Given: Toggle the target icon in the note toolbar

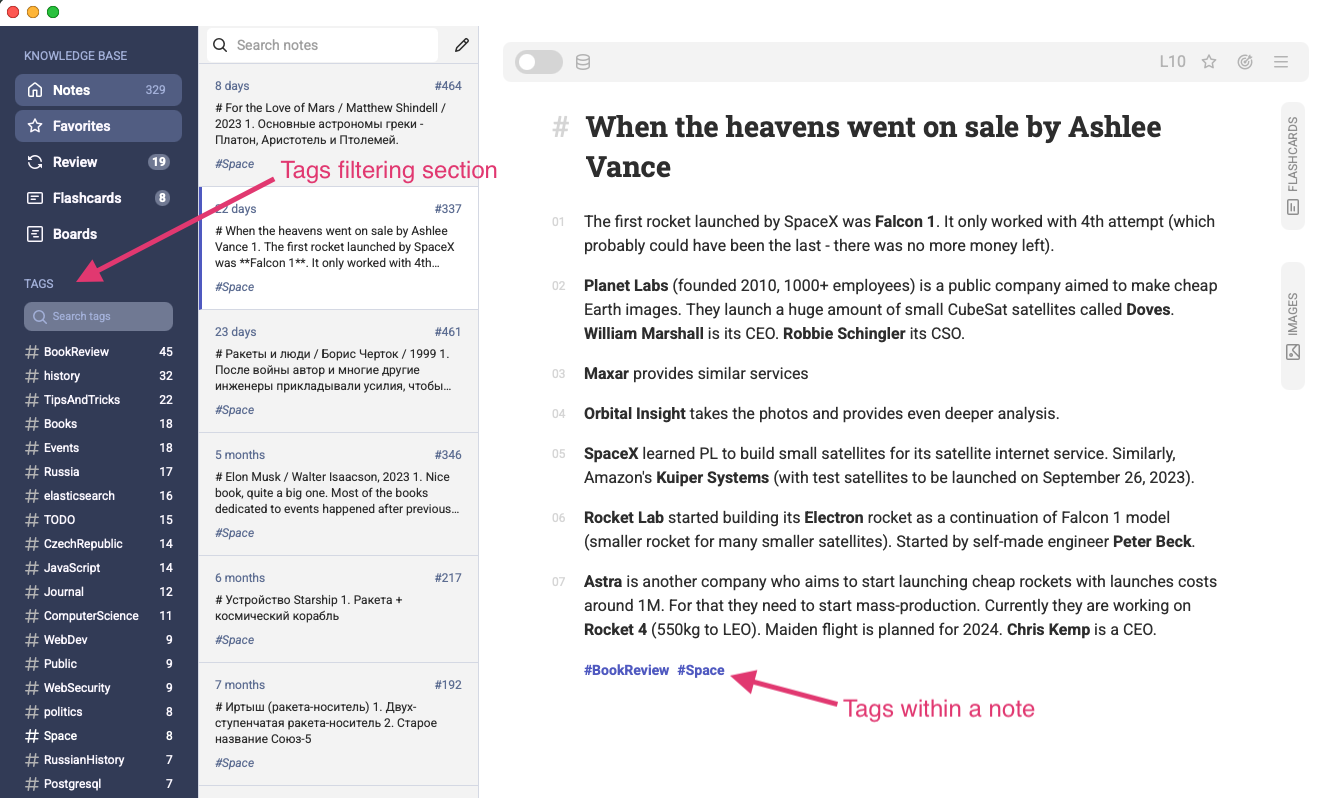Looking at the screenshot, I should [x=1245, y=61].
